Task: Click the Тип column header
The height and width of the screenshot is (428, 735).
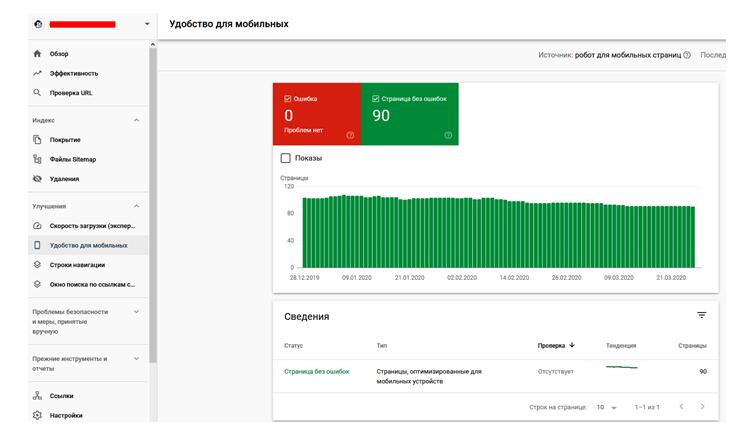Action: [382, 345]
